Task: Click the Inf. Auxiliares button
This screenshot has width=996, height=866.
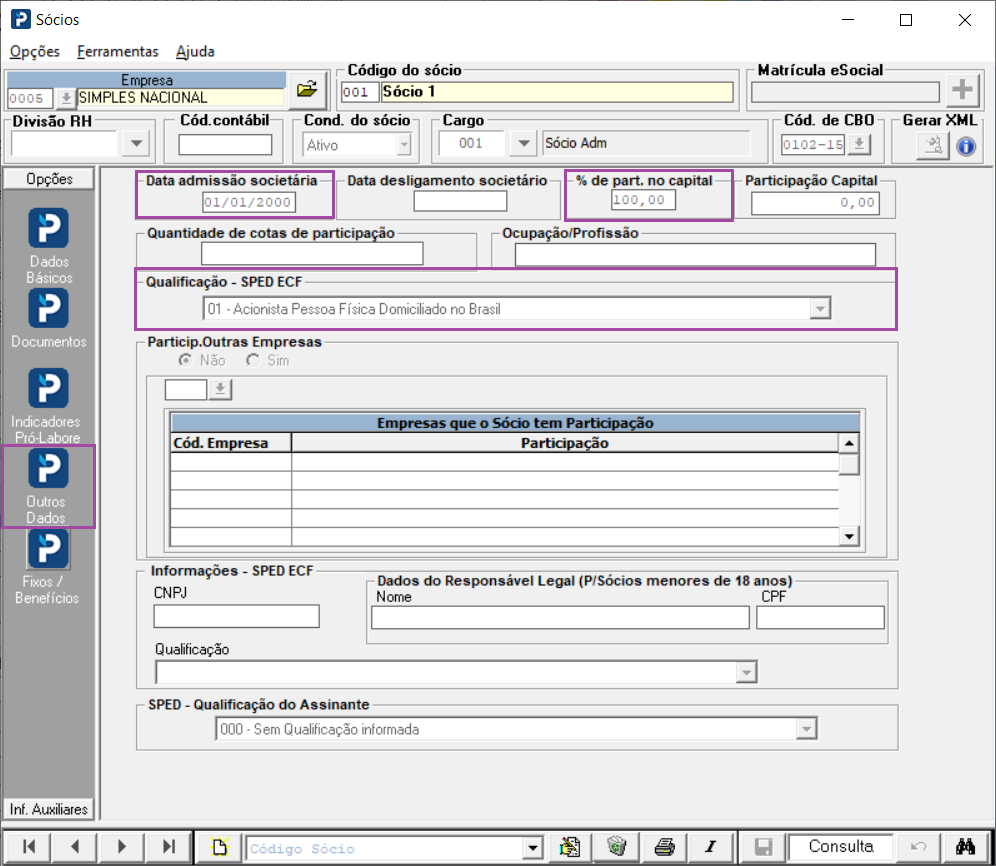Action: point(48,809)
